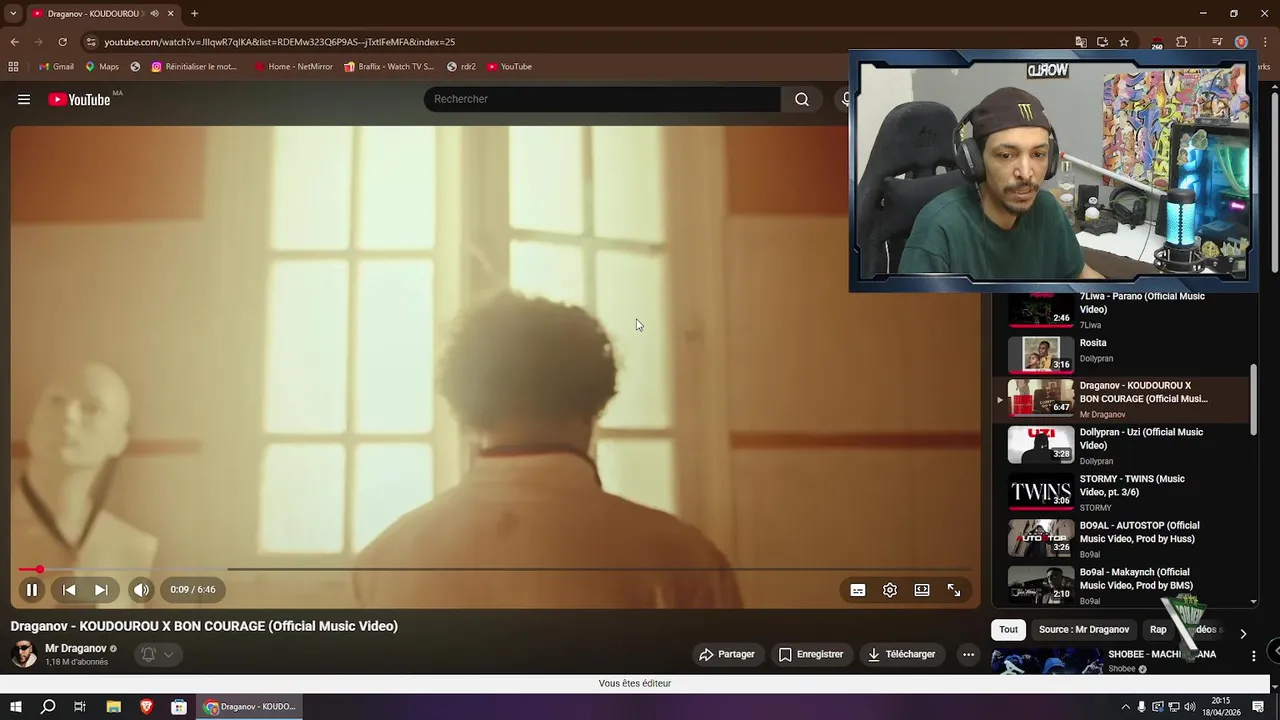The image size is (1280, 720).
Task: Open a new browser tab
Action: coord(194,14)
